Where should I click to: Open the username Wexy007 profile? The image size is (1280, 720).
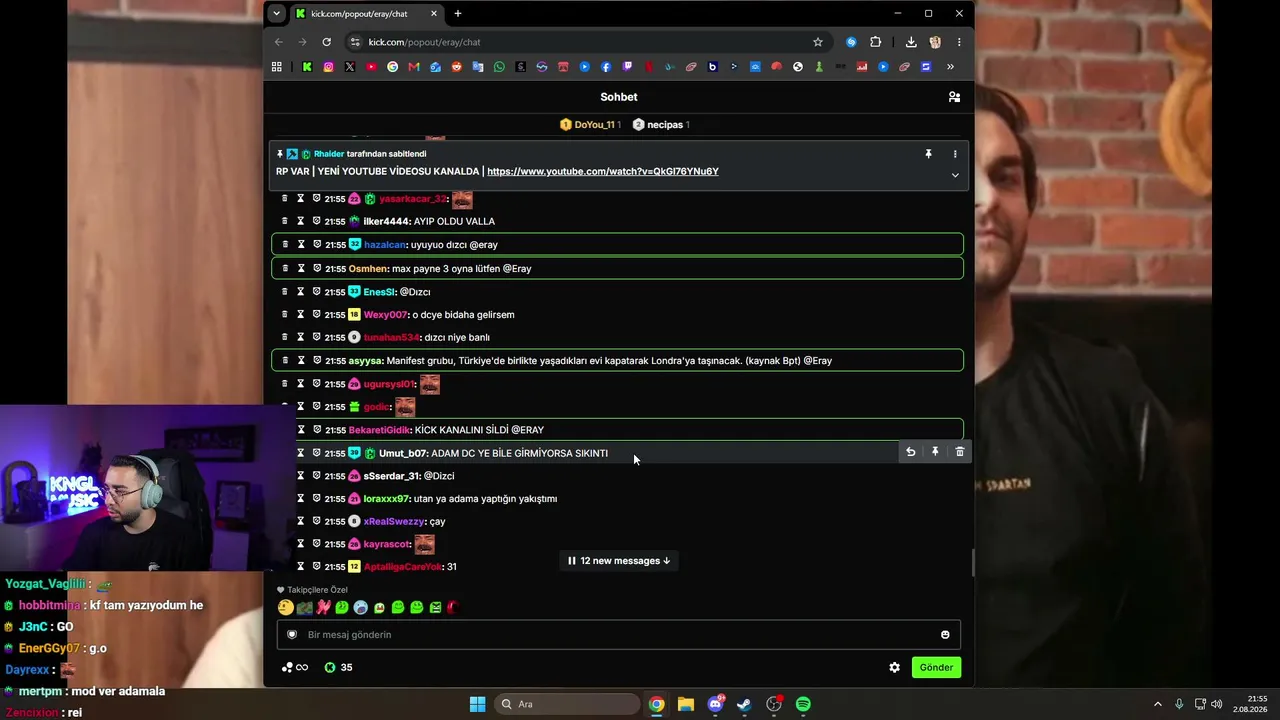pyautogui.click(x=385, y=315)
